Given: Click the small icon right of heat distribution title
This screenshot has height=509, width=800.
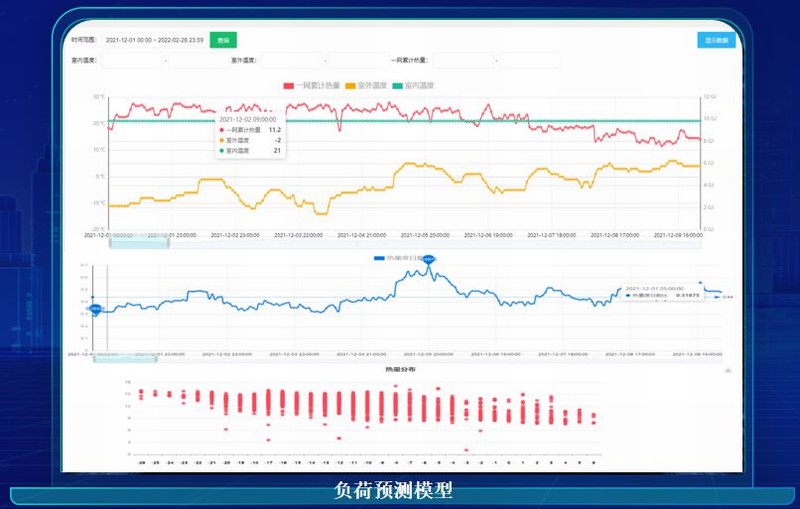Looking at the screenshot, I should (727, 370).
